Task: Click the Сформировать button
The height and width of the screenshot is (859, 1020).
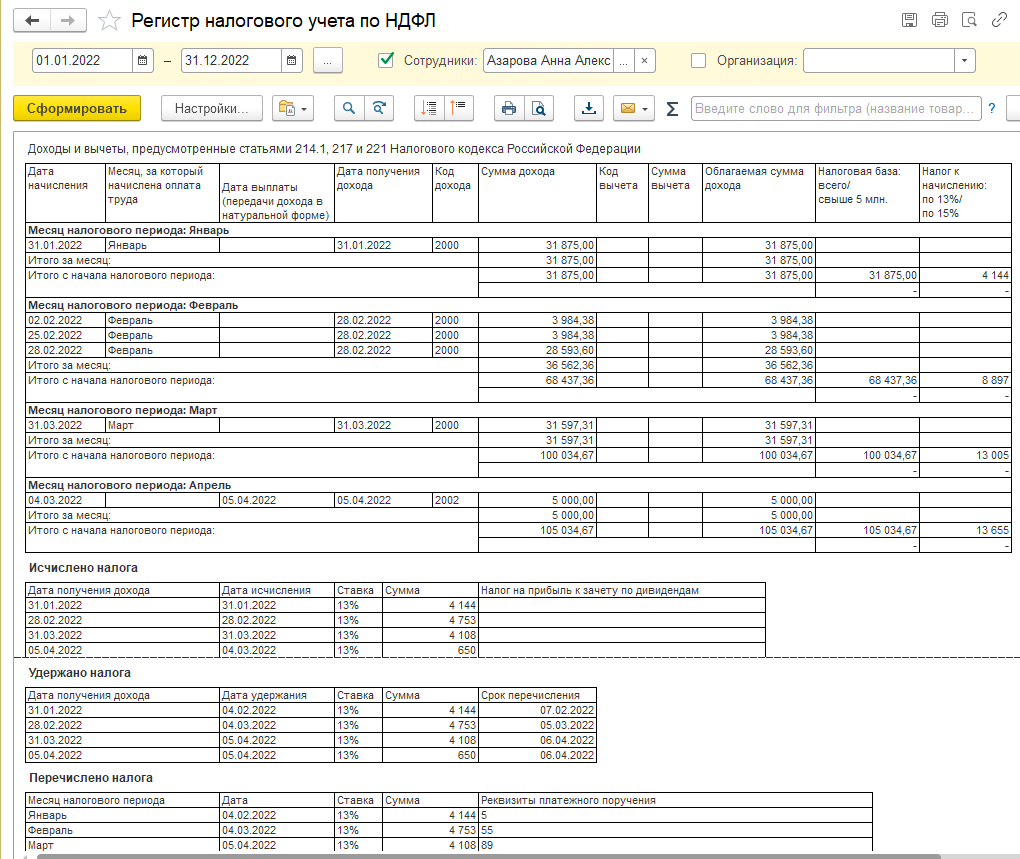Action: 77,109
